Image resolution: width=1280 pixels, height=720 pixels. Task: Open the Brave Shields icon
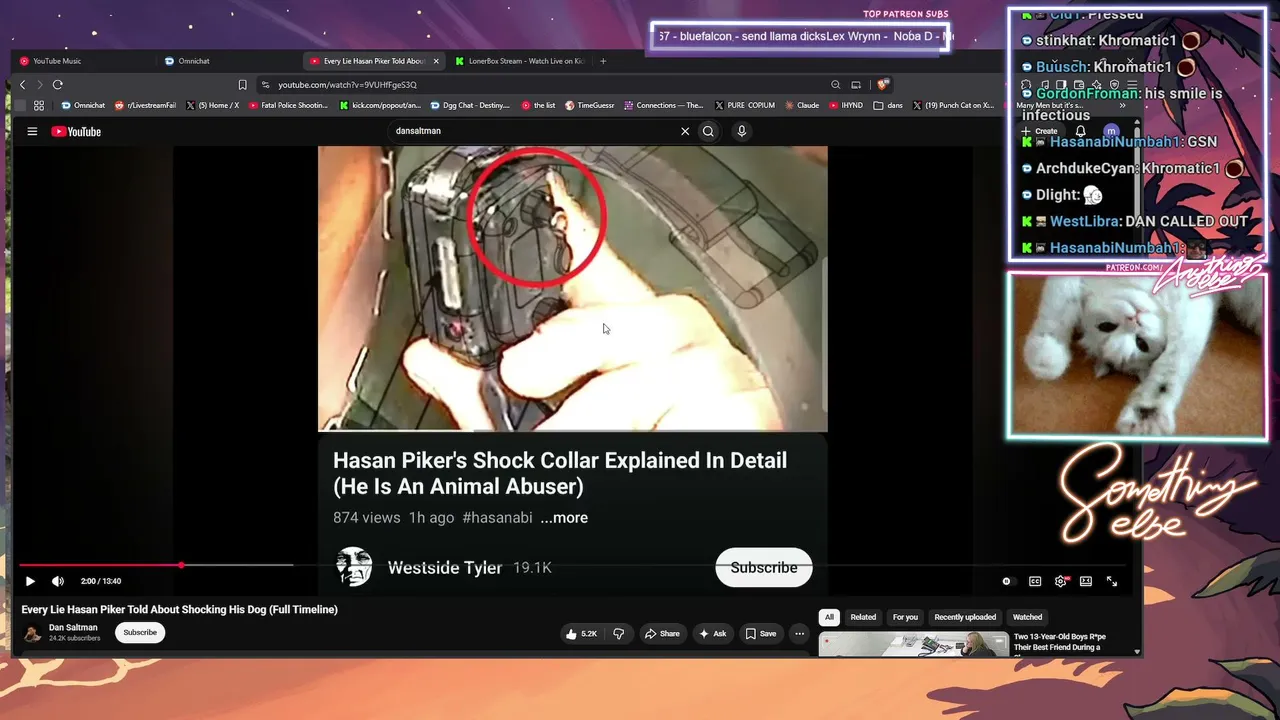pyautogui.click(x=882, y=85)
